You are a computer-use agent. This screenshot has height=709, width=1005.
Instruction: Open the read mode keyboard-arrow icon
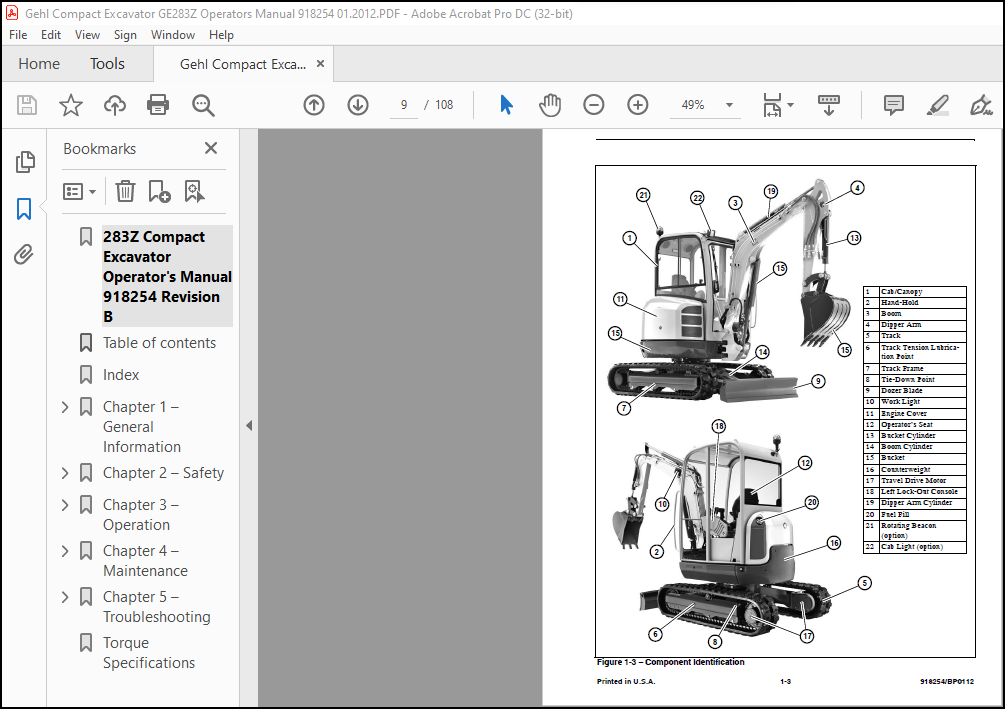click(829, 105)
